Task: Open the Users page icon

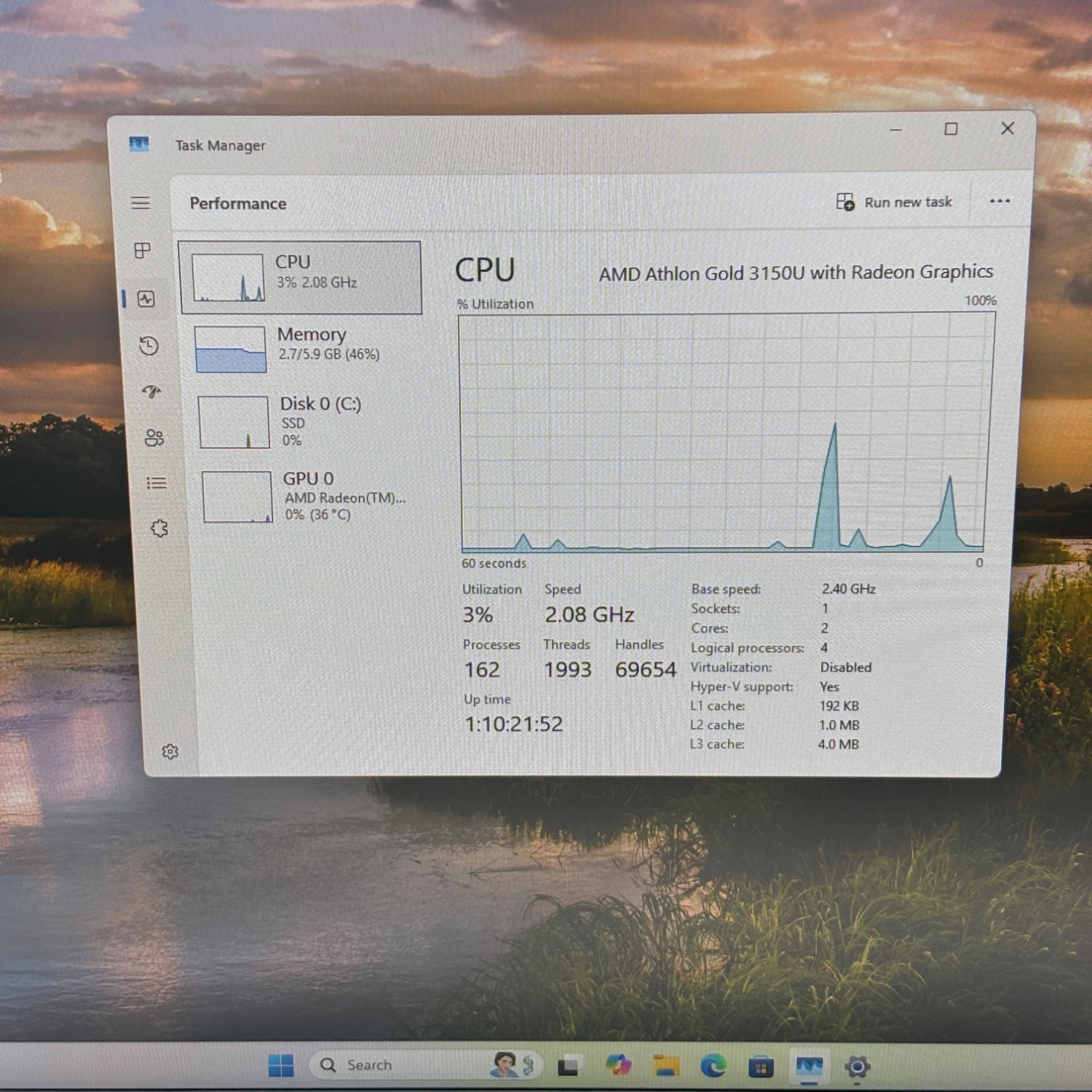Action: (154, 438)
